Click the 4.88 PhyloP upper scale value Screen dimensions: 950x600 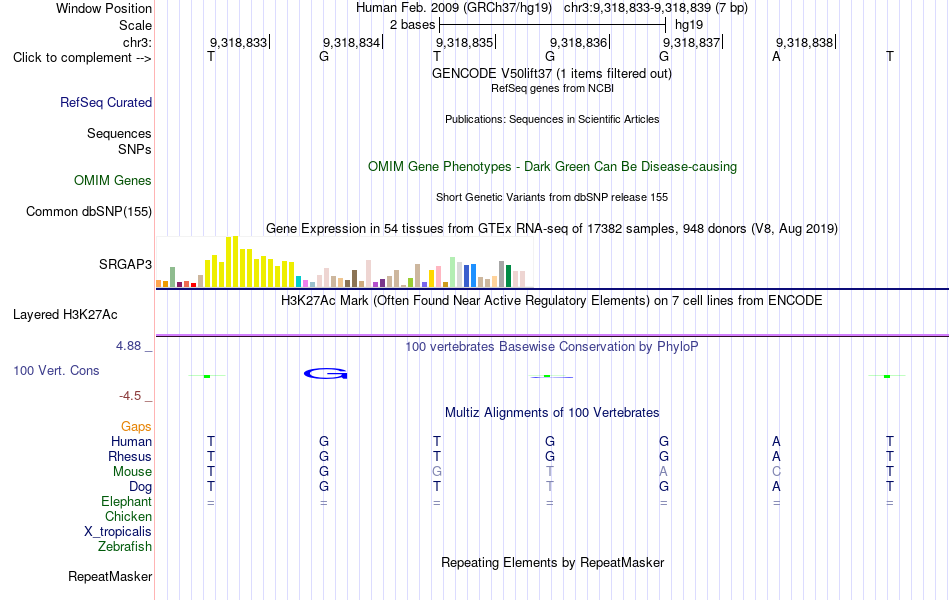tap(128, 346)
